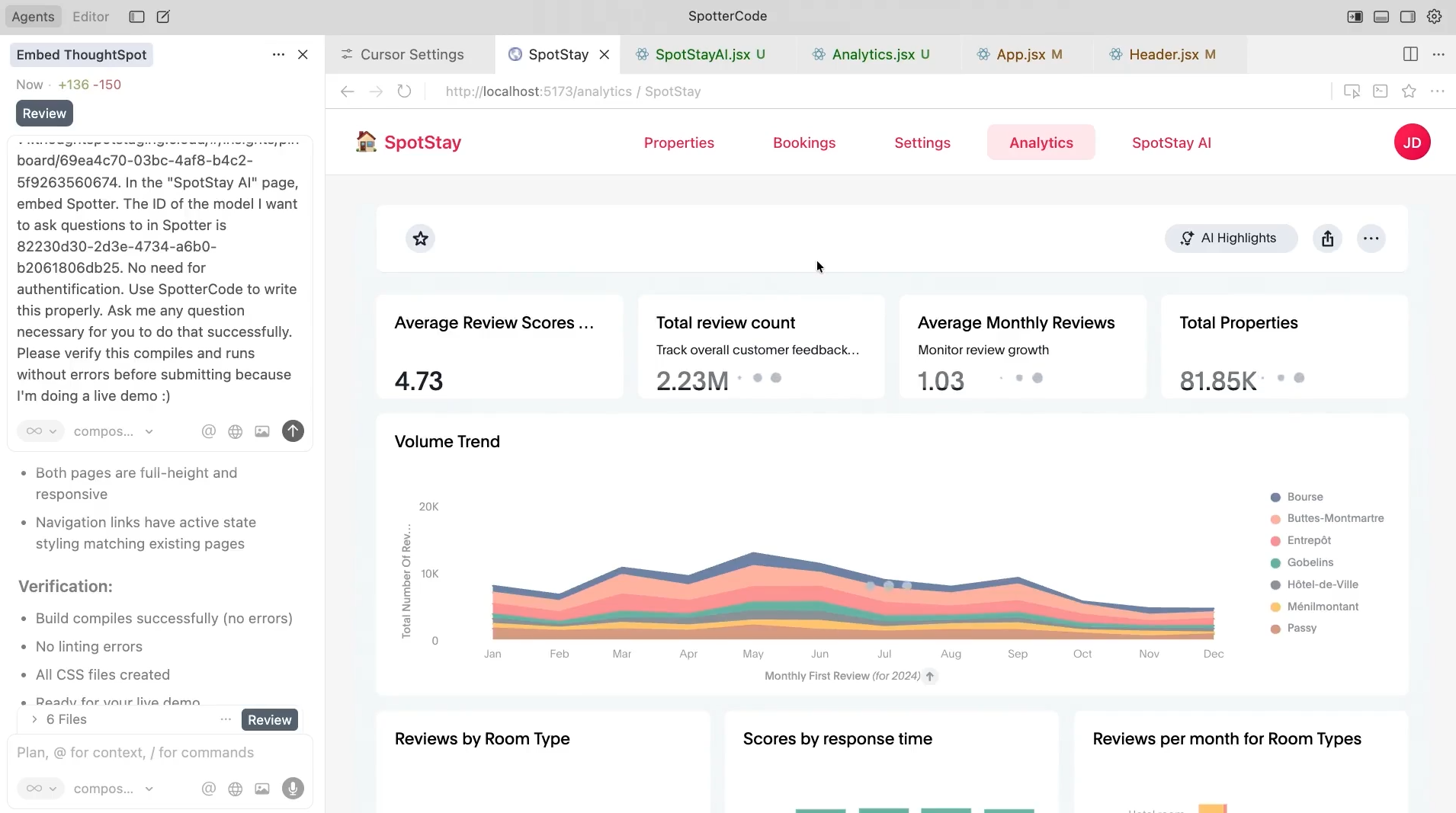The width and height of the screenshot is (1456, 813).
Task: Open the settings gear in title bar
Action: pos(1434,17)
